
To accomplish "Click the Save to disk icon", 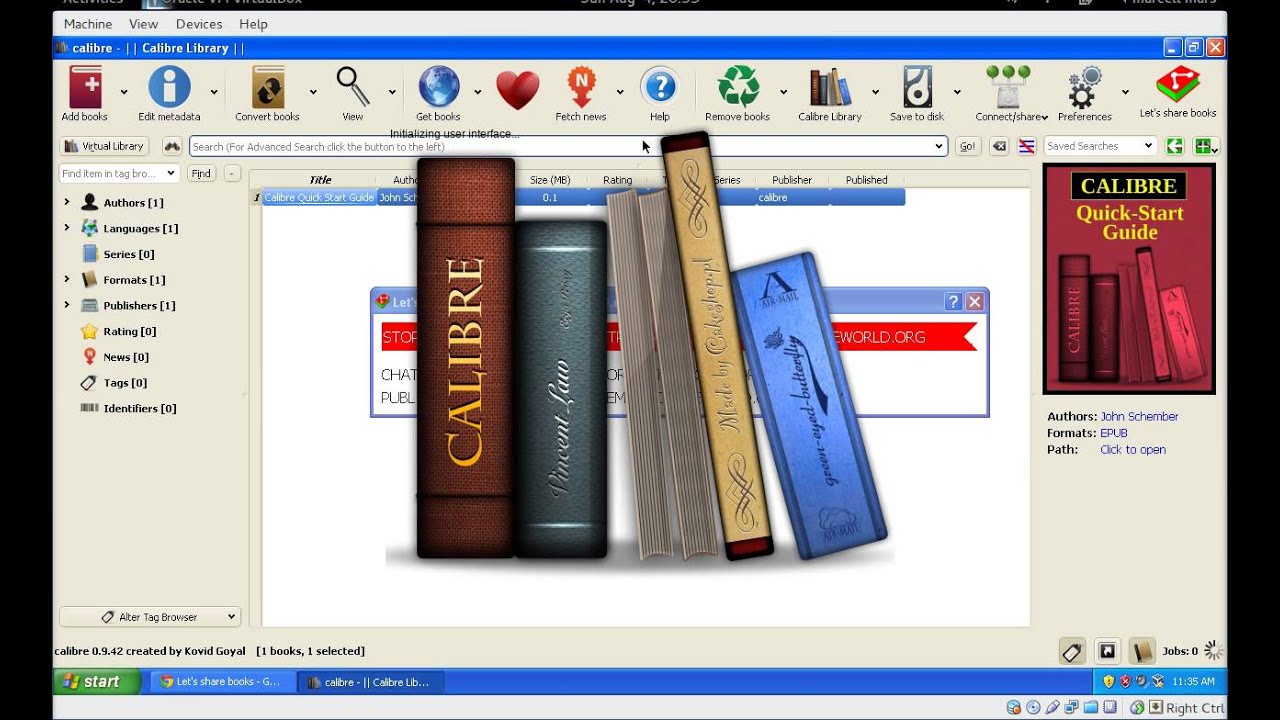I will 917,88.
